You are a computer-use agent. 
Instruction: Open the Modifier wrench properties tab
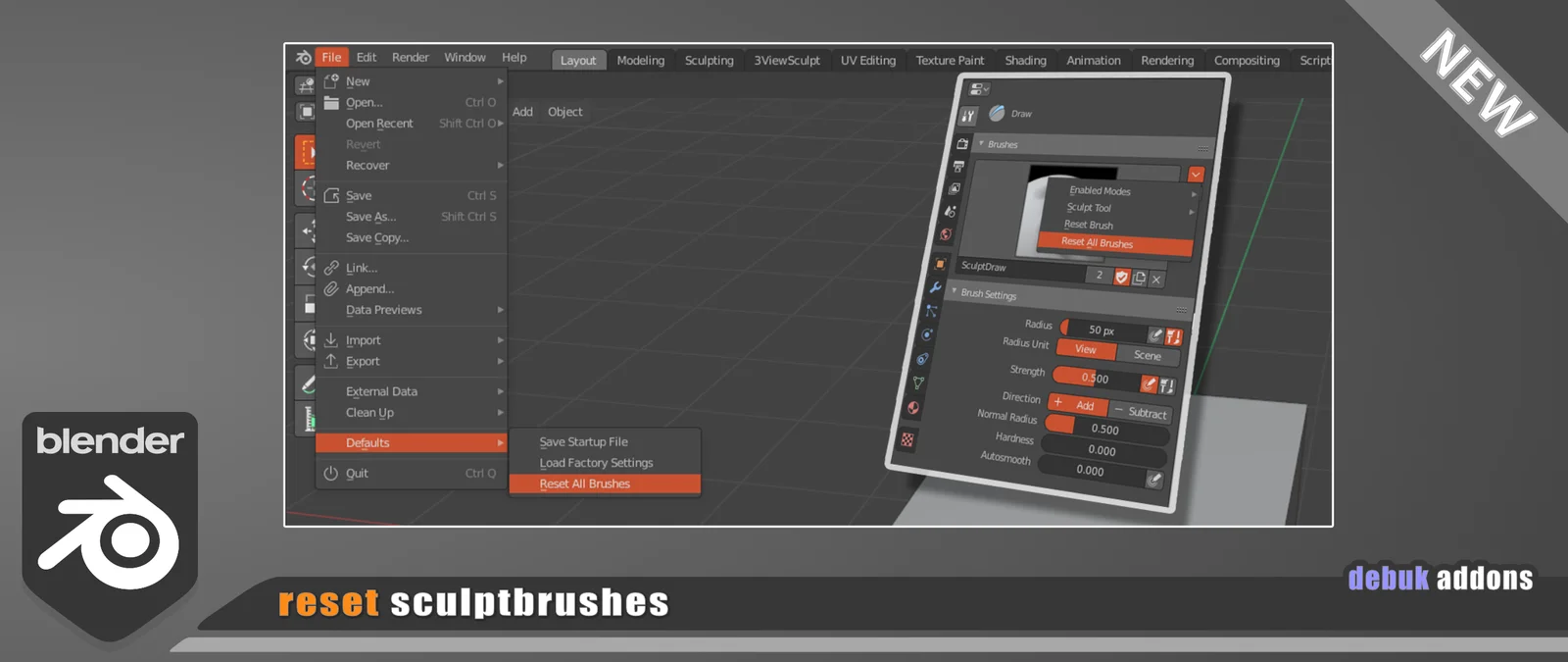coord(936,287)
